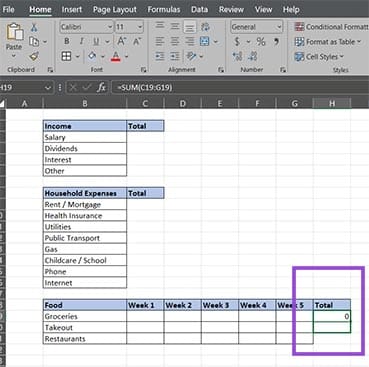Open Cell Styles gallery

[319, 57]
